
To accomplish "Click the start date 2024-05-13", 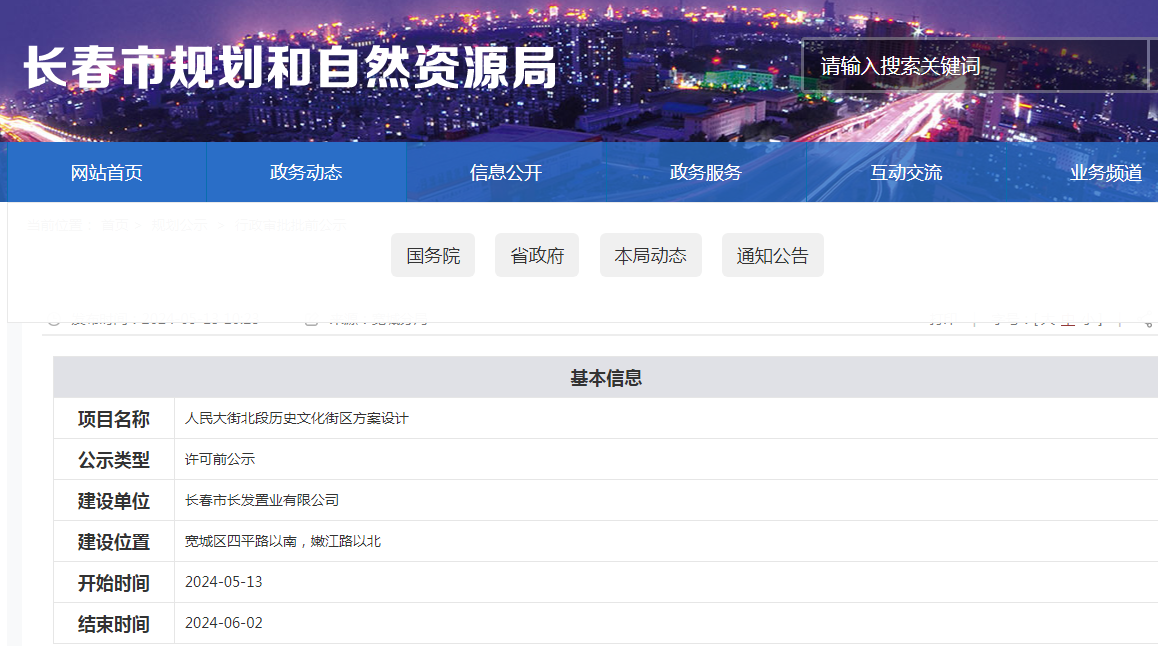I will [x=224, y=582].
